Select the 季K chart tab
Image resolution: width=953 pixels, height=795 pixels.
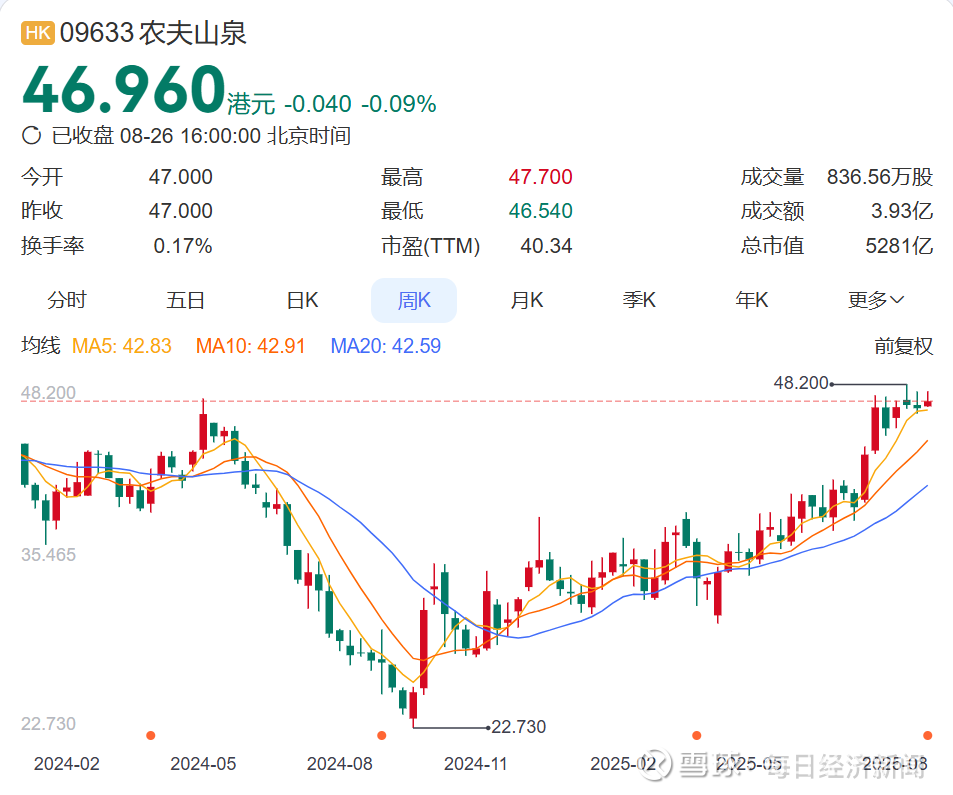pyautogui.click(x=639, y=300)
